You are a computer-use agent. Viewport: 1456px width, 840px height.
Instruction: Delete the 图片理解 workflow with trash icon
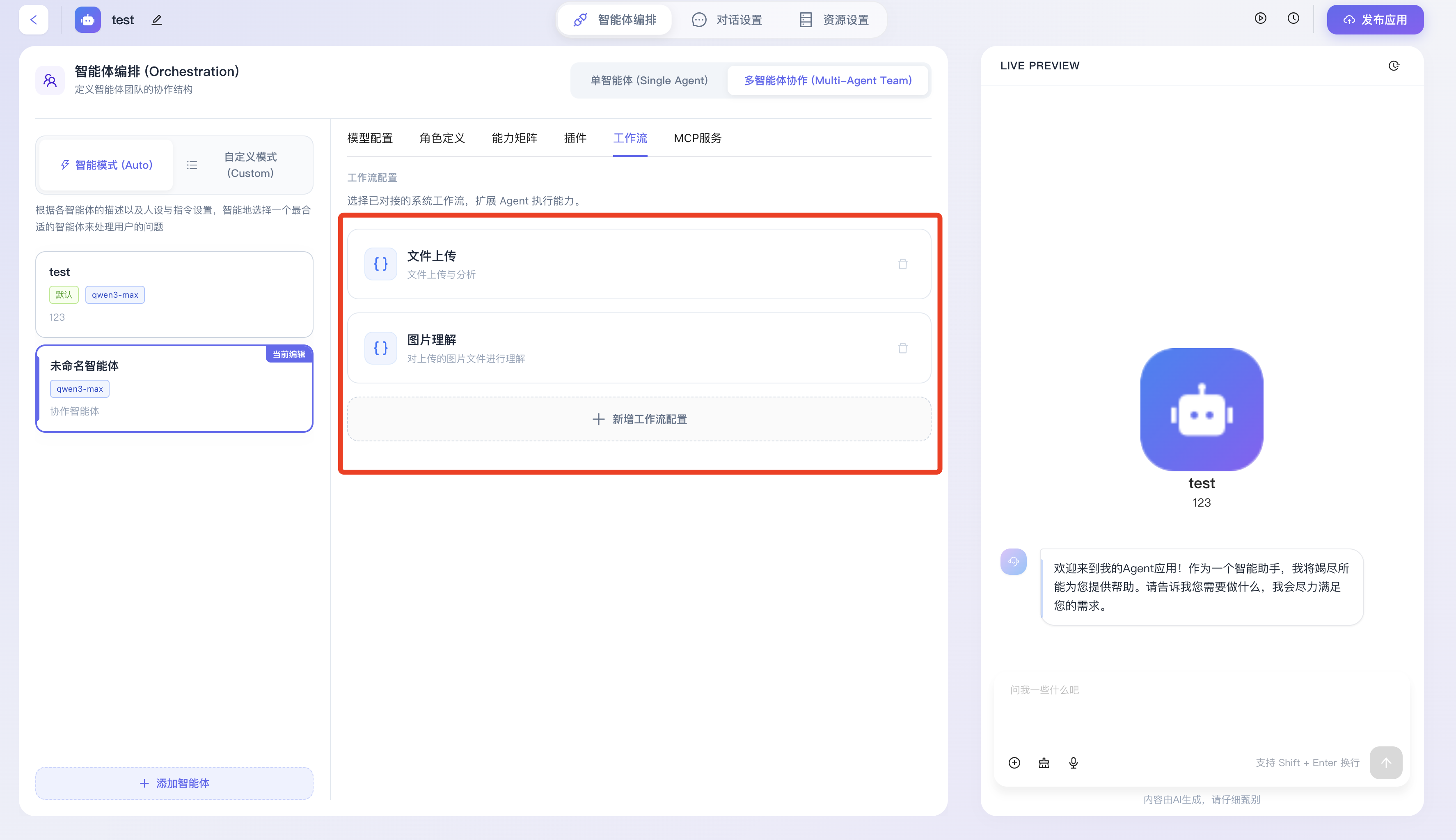(x=902, y=348)
